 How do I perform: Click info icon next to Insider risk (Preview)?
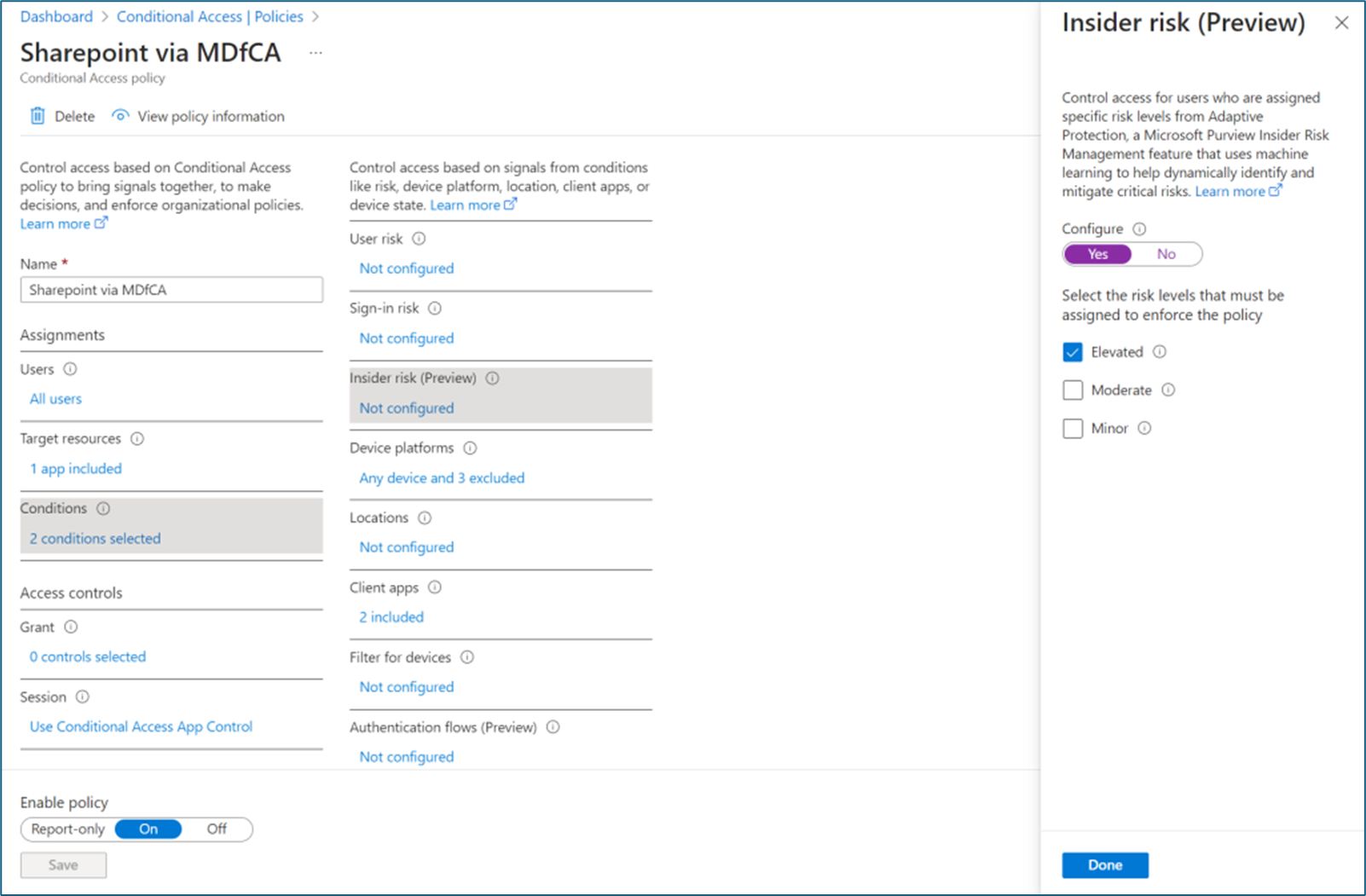click(493, 378)
